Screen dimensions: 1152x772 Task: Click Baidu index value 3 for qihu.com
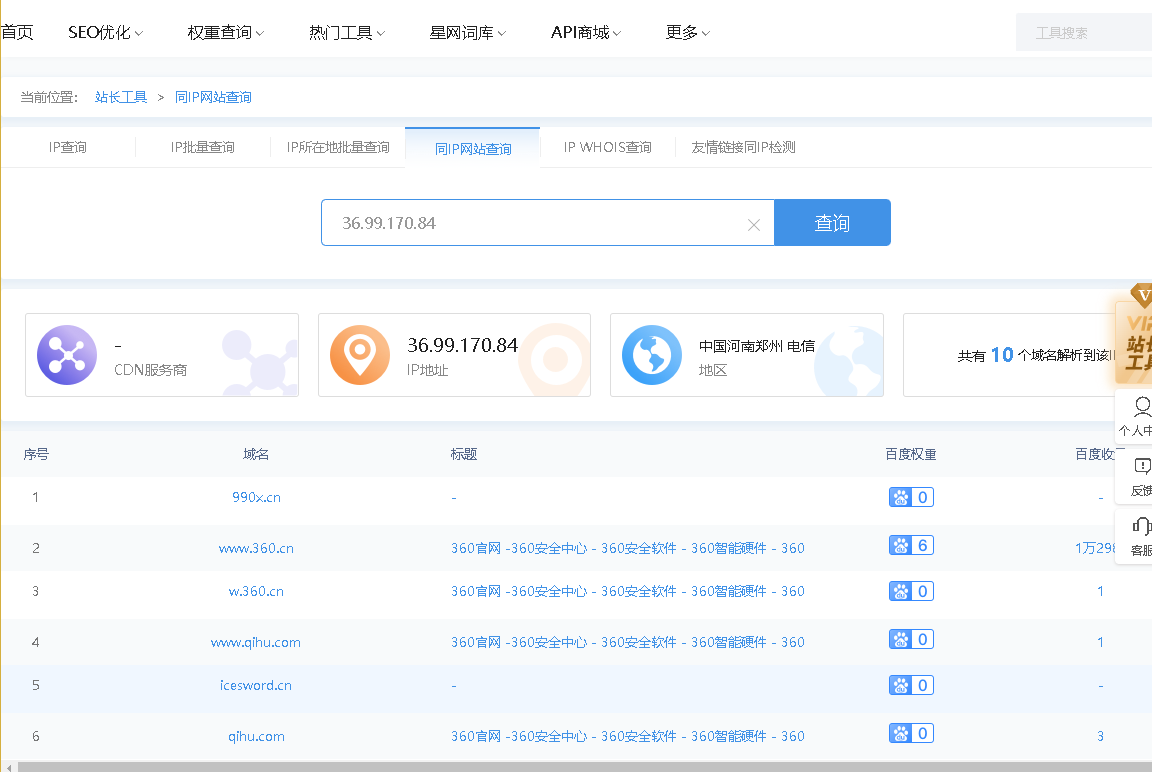(x=1101, y=736)
